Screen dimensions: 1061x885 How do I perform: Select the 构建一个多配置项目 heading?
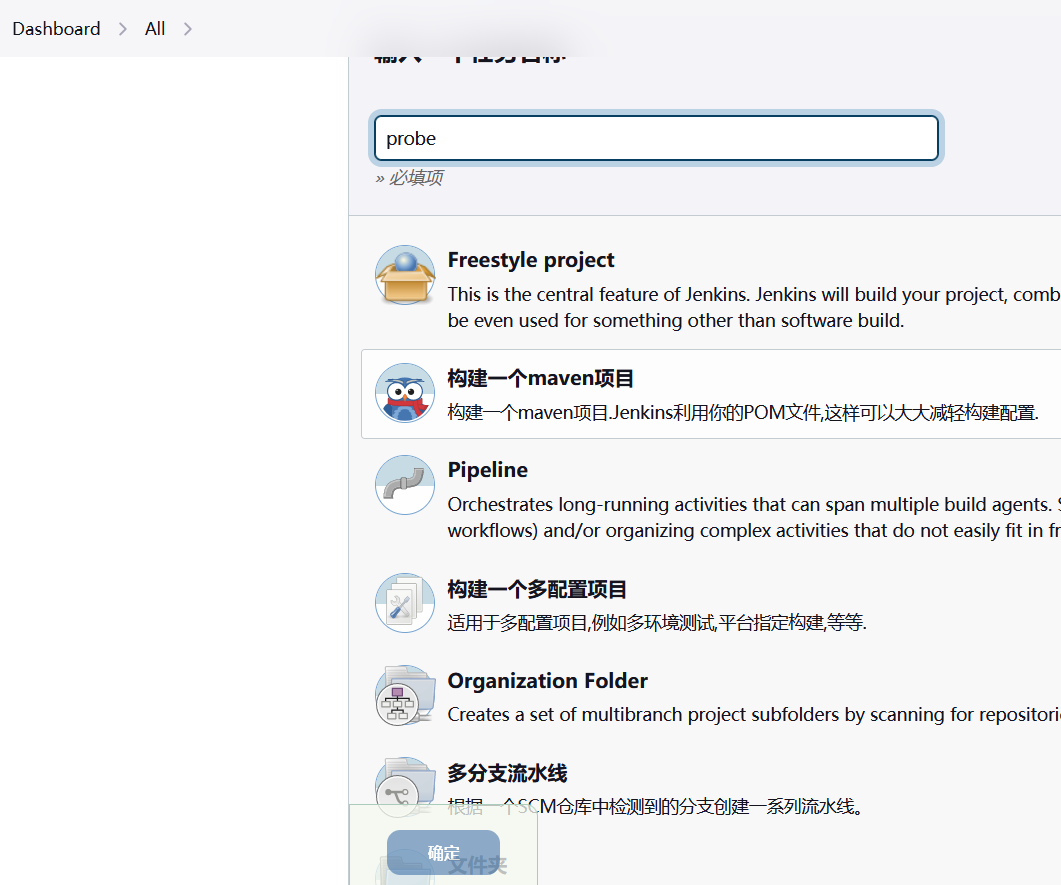[x=537, y=589]
